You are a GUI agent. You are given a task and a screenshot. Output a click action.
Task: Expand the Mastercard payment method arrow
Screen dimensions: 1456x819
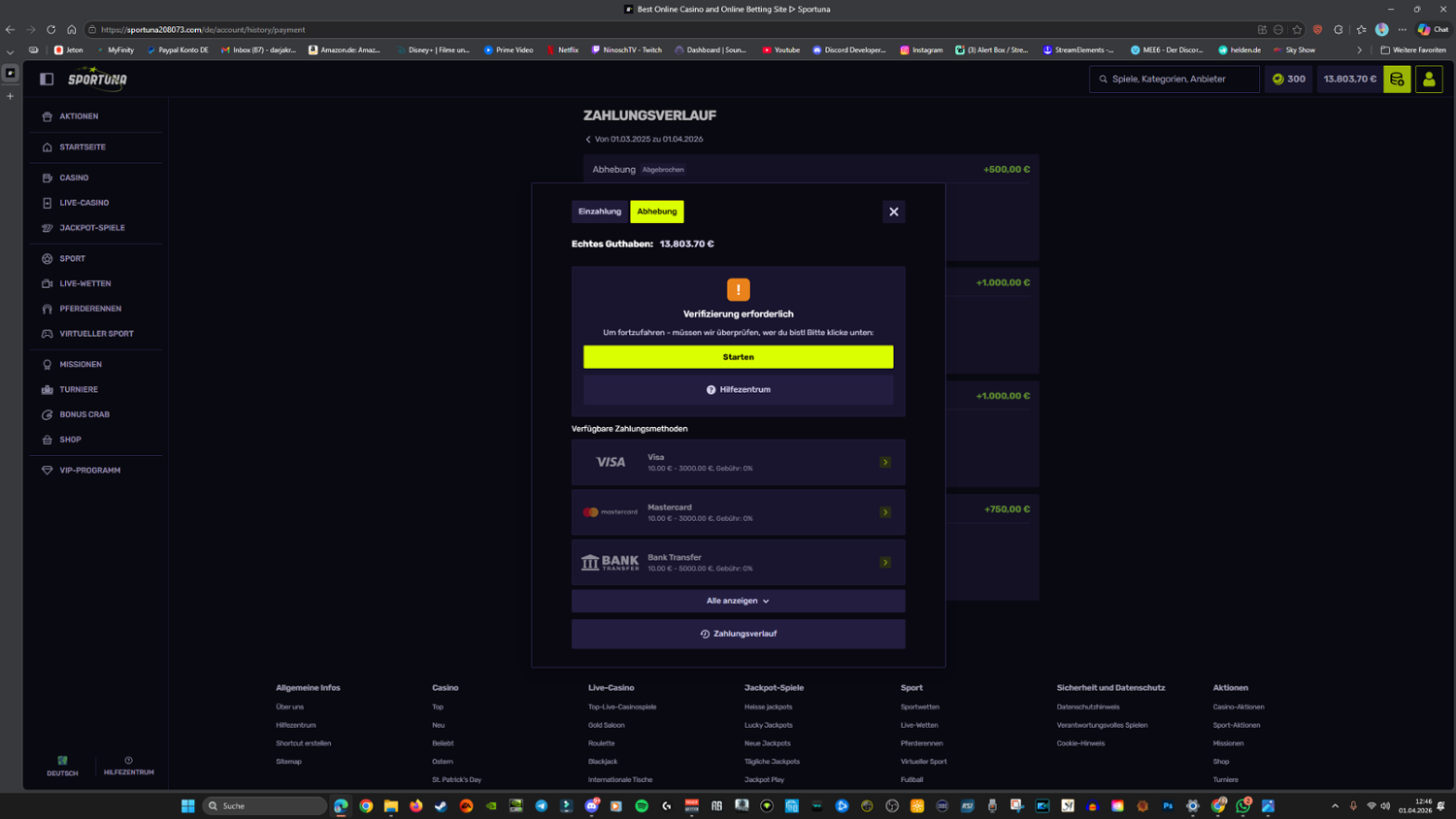click(885, 512)
